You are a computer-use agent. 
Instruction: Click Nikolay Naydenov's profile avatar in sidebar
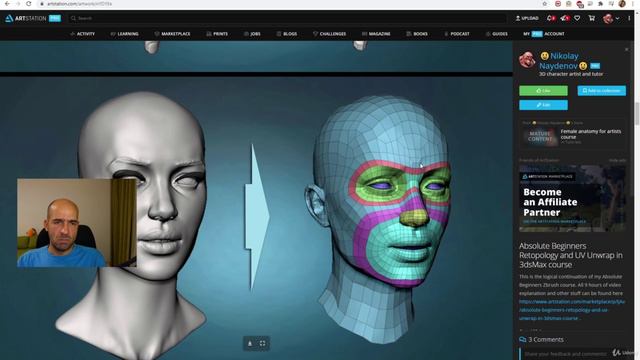click(527, 60)
